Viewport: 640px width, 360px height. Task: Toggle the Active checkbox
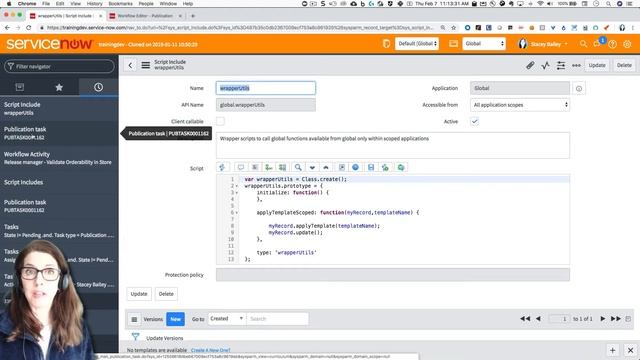point(474,121)
